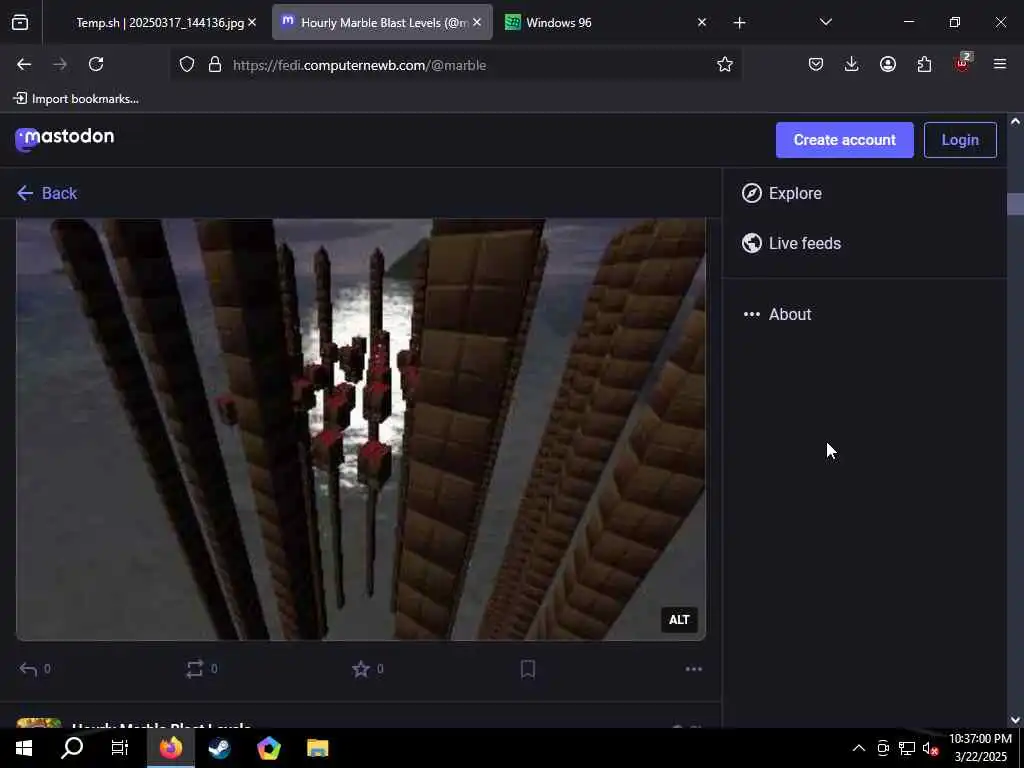
Task: Reload the current page
Action: point(96,64)
